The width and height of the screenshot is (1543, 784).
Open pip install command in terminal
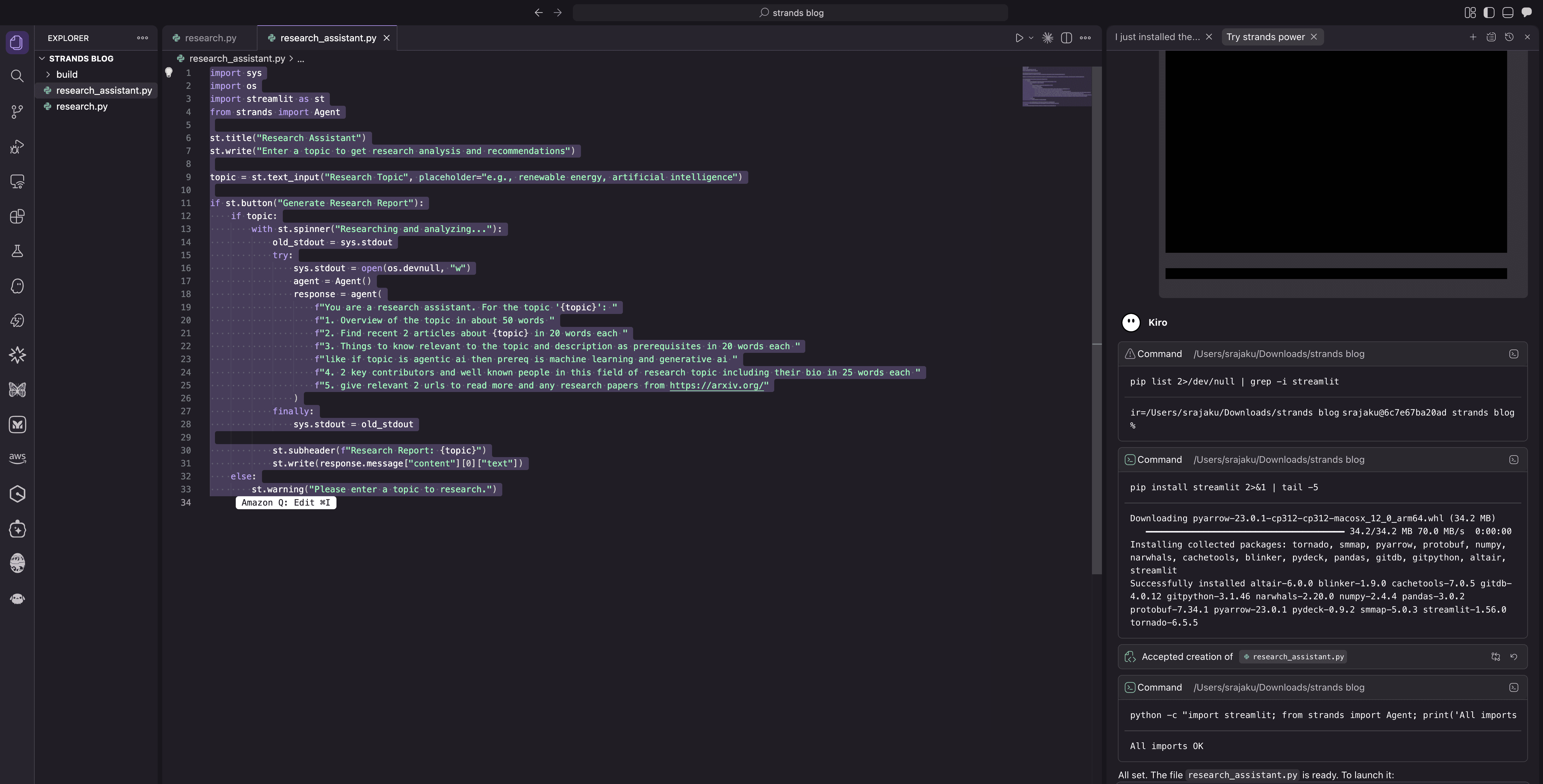(1514, 459)
